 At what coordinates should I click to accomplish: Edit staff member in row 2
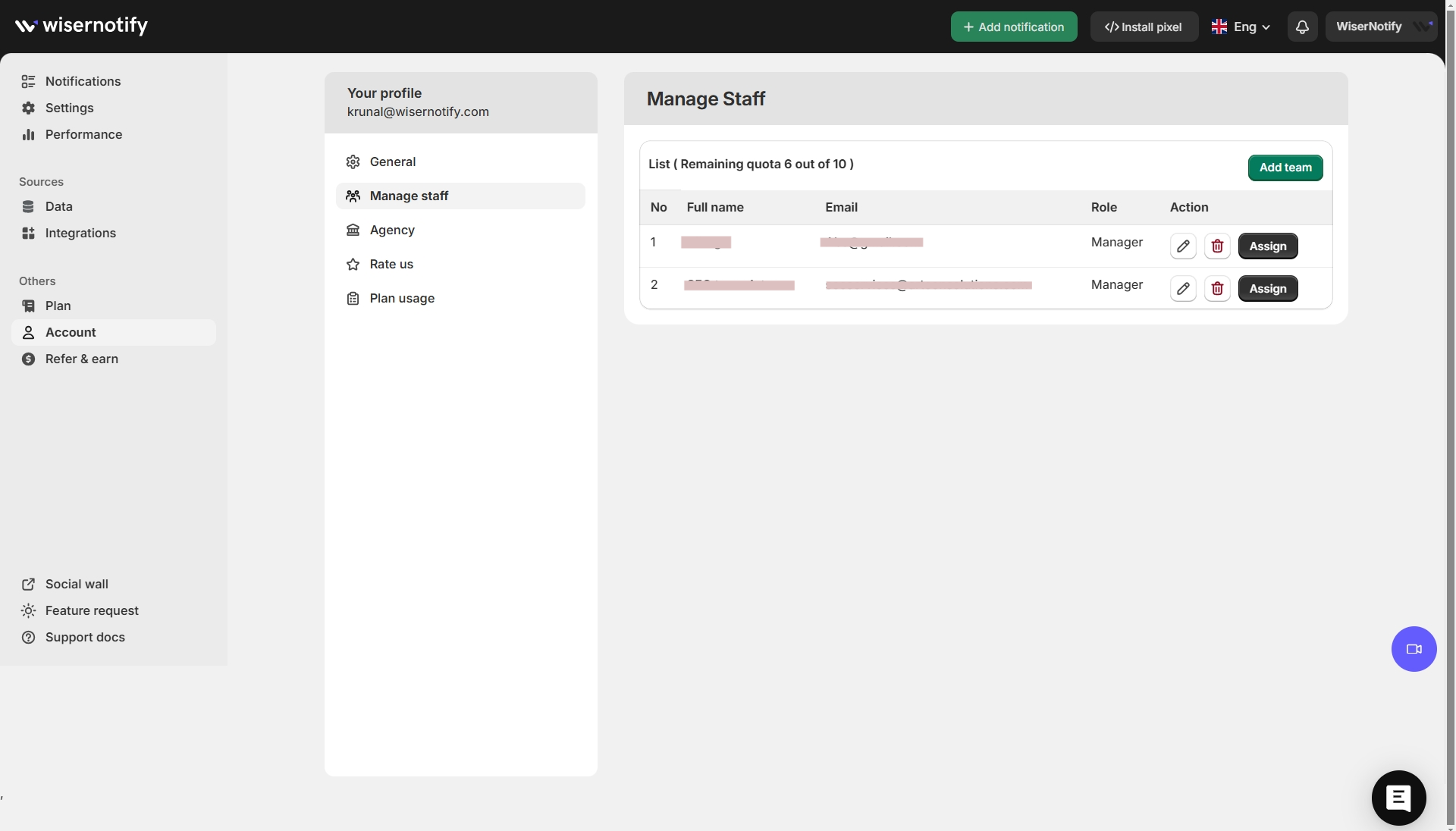click(x=1183, y=289)
